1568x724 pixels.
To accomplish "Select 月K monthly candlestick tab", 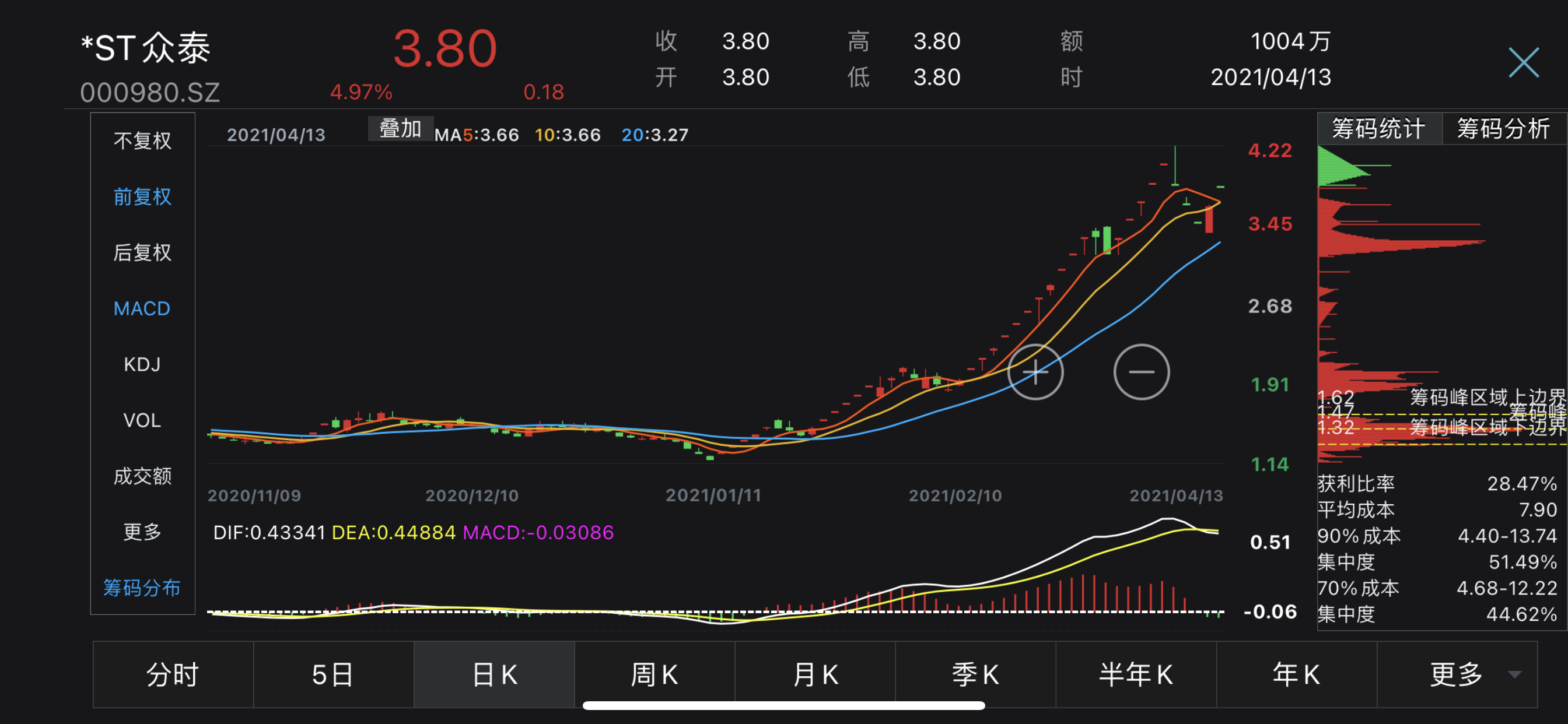I will [x=815, y=674].
